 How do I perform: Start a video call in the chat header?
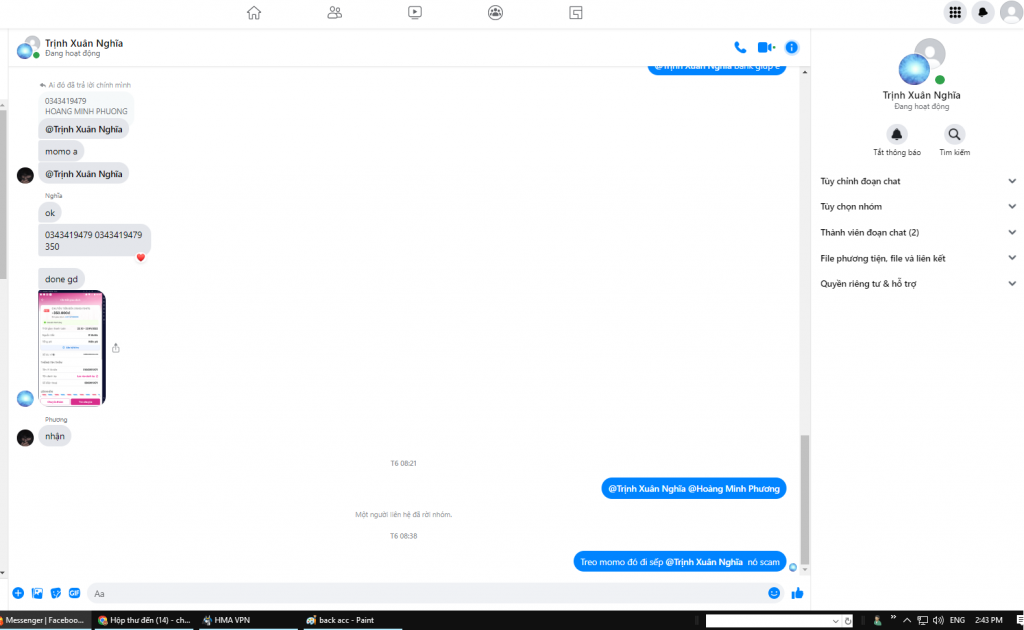click(x=766, y=47)
